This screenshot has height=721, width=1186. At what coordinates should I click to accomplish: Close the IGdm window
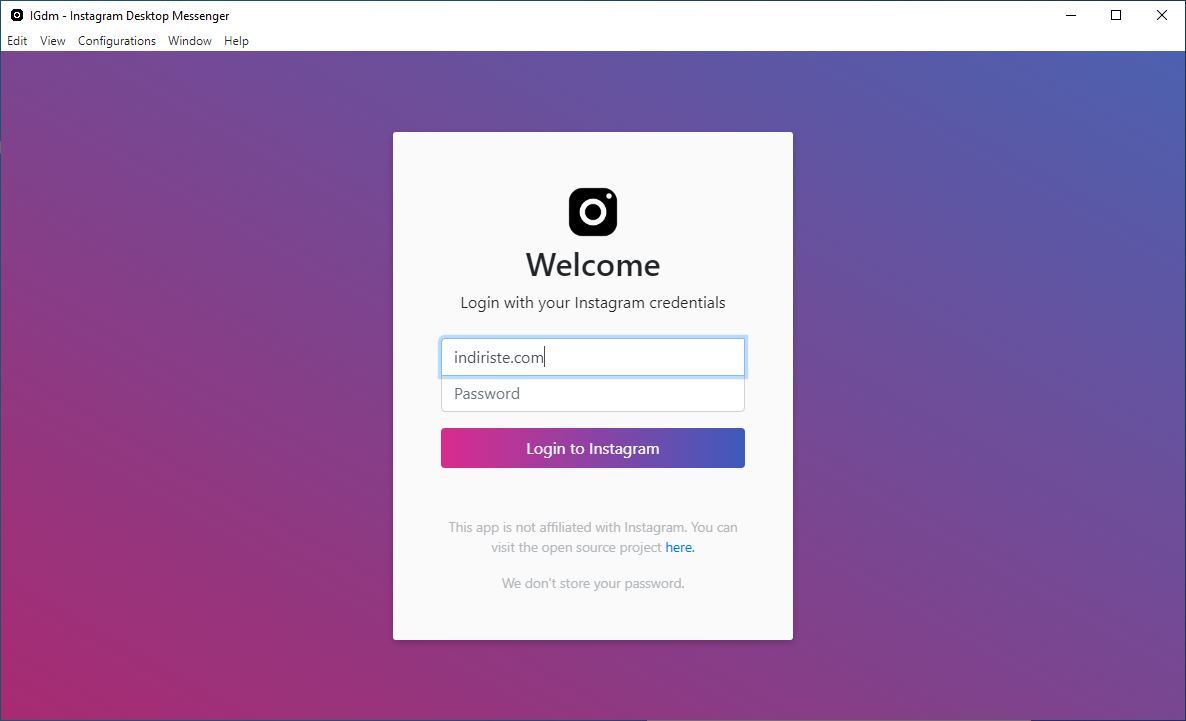coord(1162,15)
